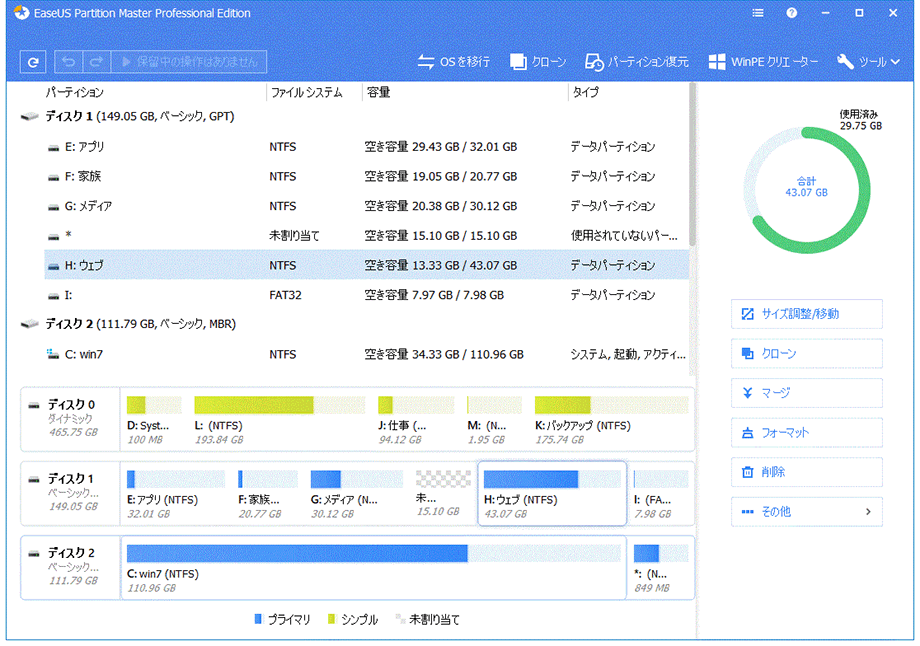Click the クローン button in side panel
The image size is (920, 646).
coord(807,353)
